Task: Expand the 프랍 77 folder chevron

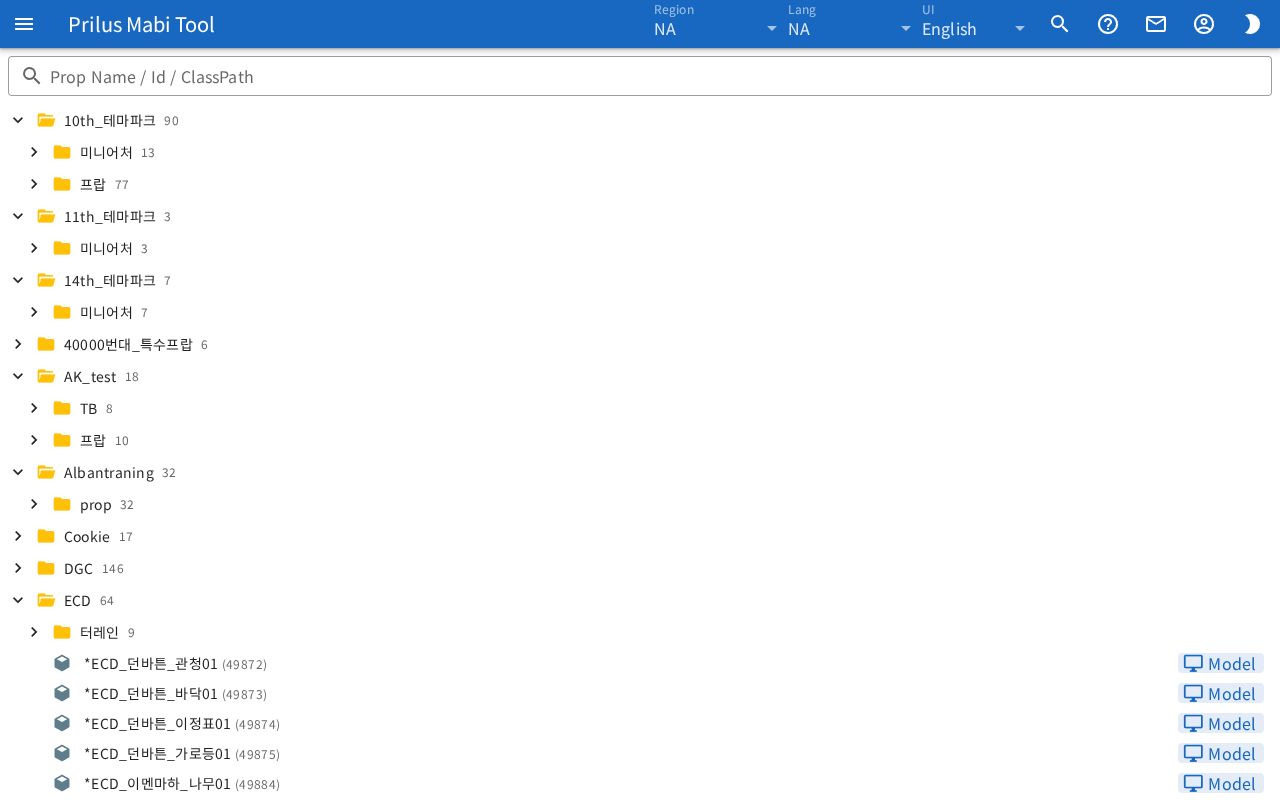Action: [x=34, y=184]
